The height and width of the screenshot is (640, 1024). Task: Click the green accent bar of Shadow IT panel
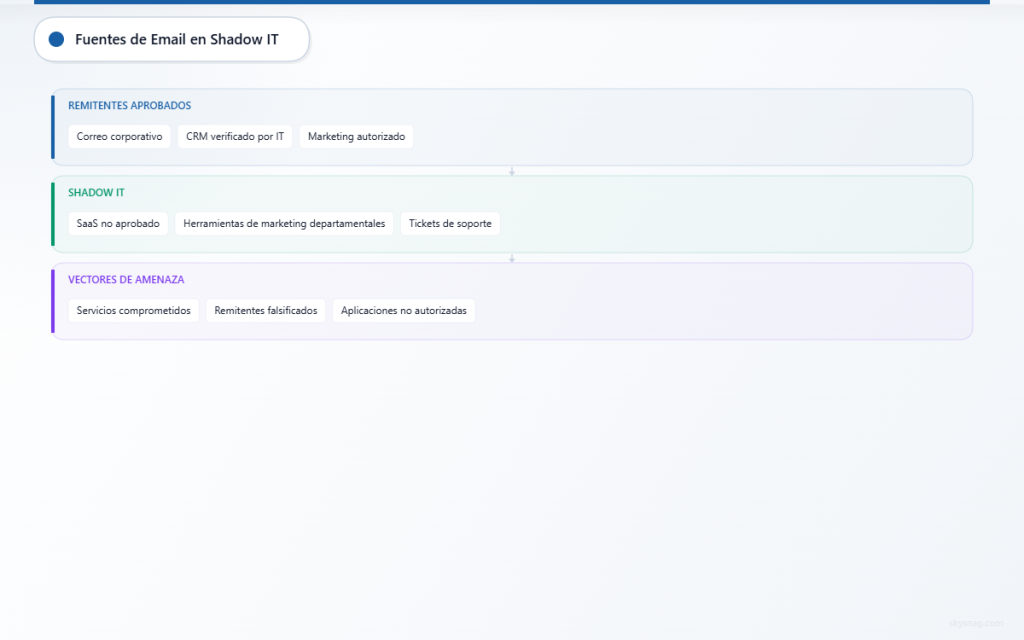tap(53, 214)
